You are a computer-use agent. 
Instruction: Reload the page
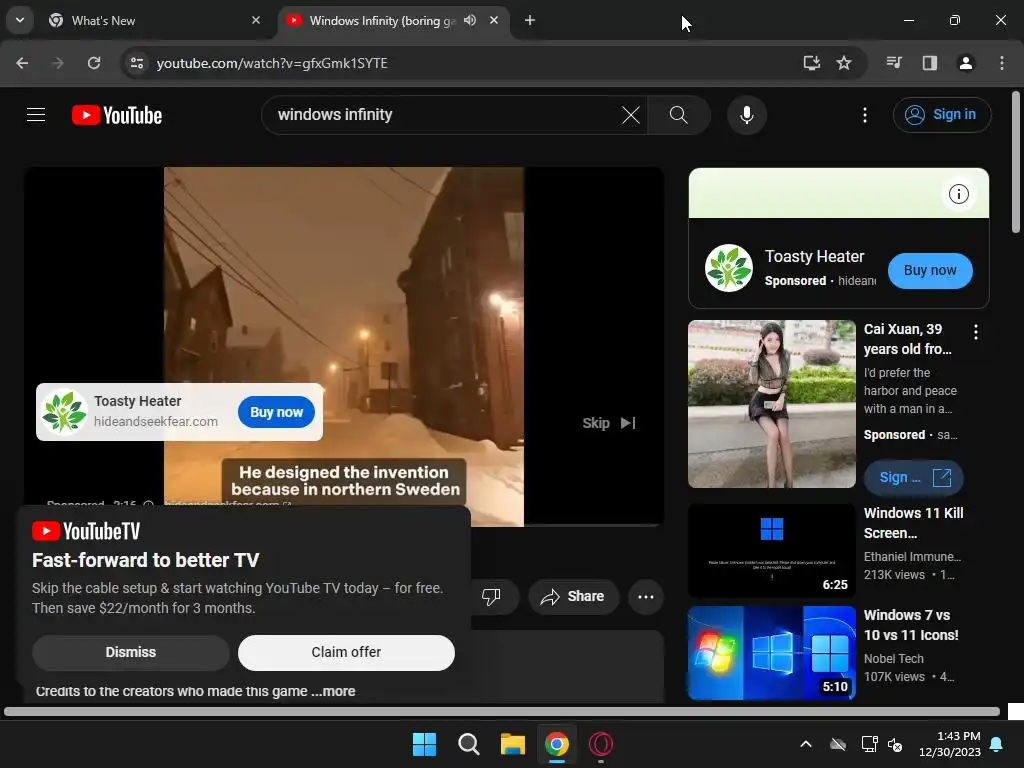pos(94,63)
